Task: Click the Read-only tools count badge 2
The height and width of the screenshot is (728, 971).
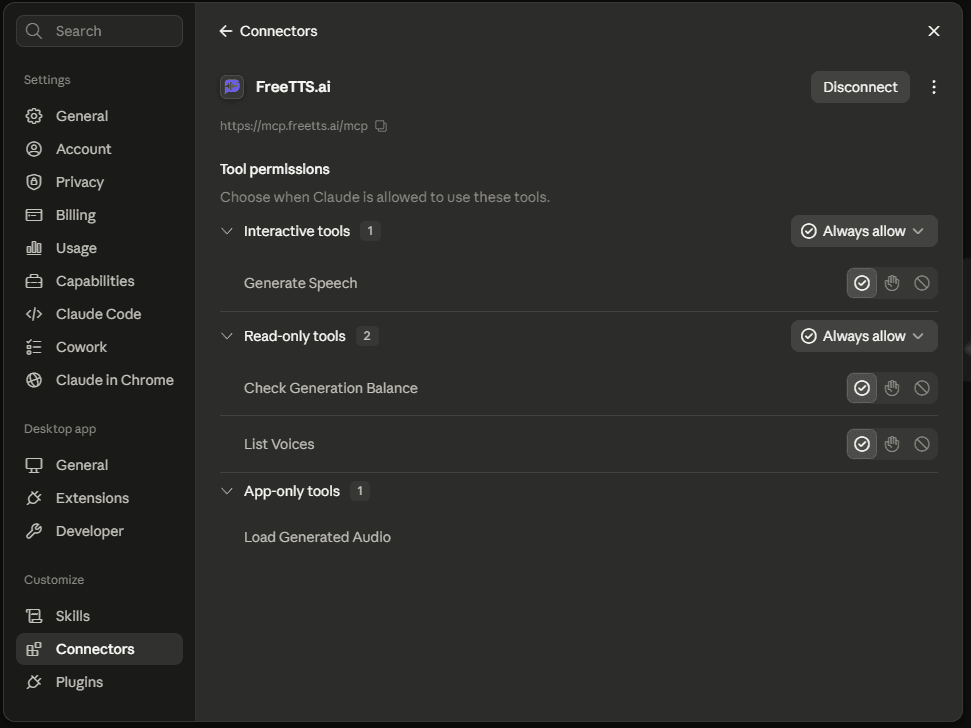Action: pyautogui.click(x=367, y=336)
